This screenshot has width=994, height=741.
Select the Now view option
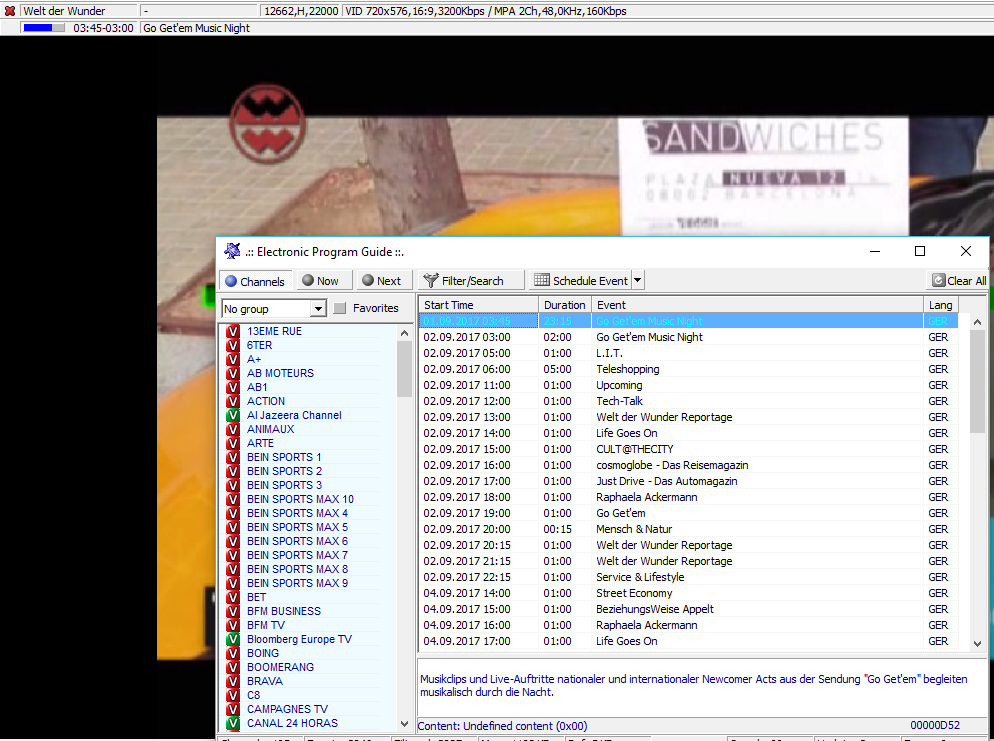tap(320, 281)
